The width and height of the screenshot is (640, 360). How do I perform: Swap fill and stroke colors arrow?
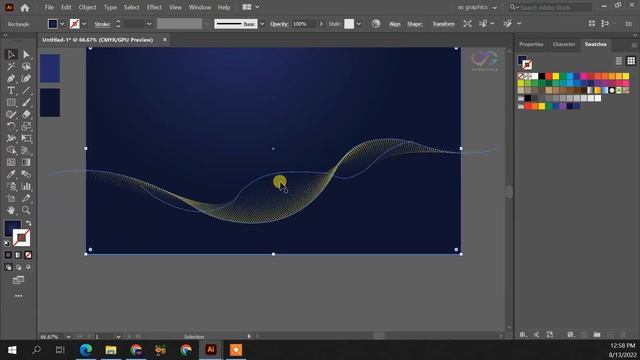(x=29, y=223)
